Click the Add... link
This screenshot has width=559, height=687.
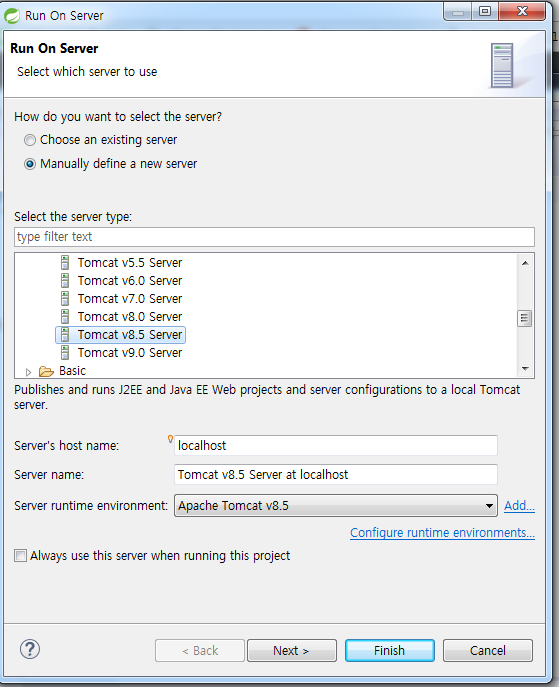pos(519,506)
